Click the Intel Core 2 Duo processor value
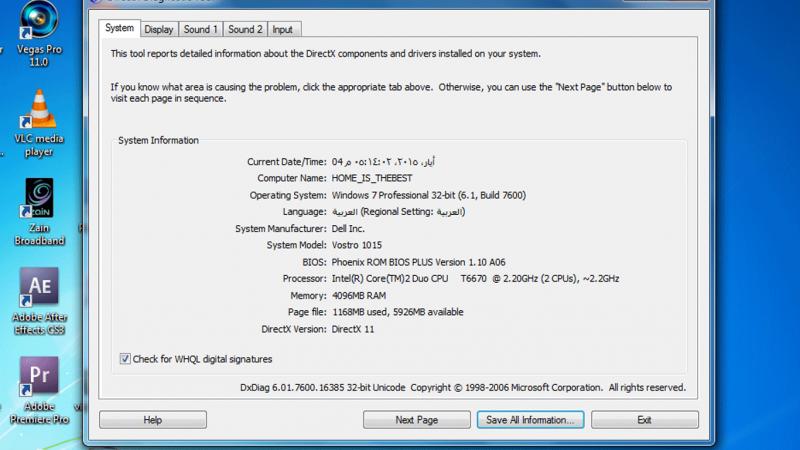800x450 pixels. 475,279
